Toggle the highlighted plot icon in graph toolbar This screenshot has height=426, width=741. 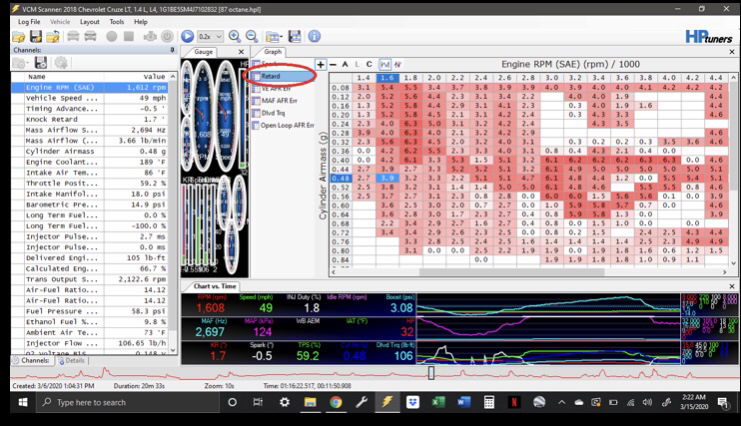coord(385,65)
